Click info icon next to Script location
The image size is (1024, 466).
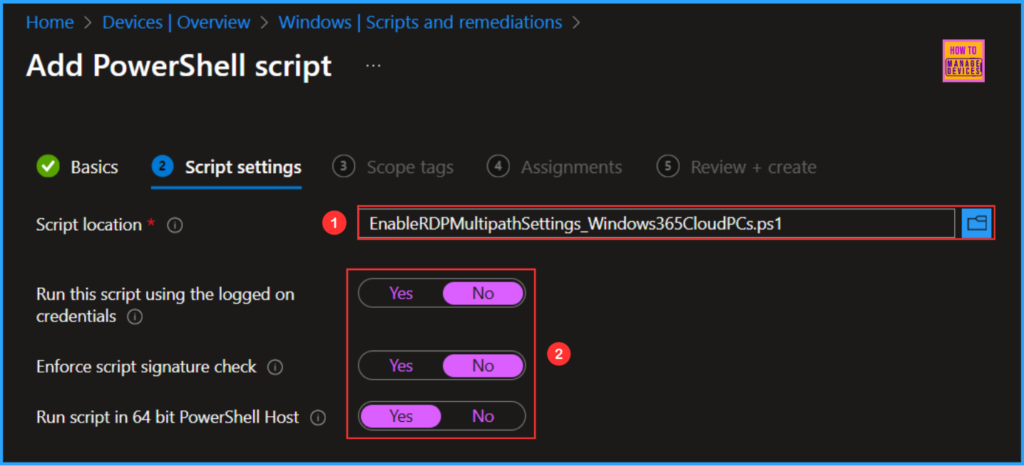175,226
